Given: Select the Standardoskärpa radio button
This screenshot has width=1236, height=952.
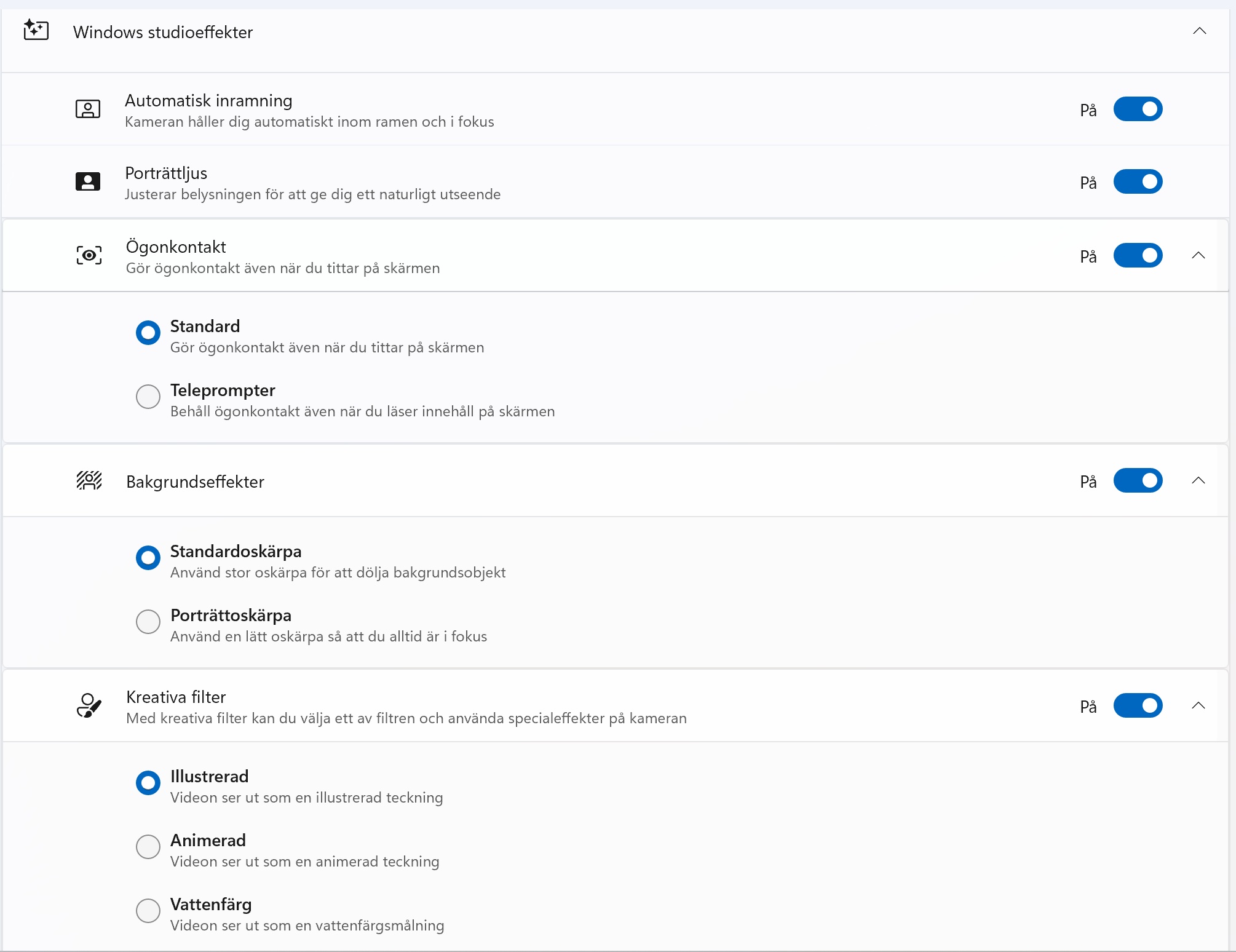Looking at the screenshot, I should tap(148, 558).
